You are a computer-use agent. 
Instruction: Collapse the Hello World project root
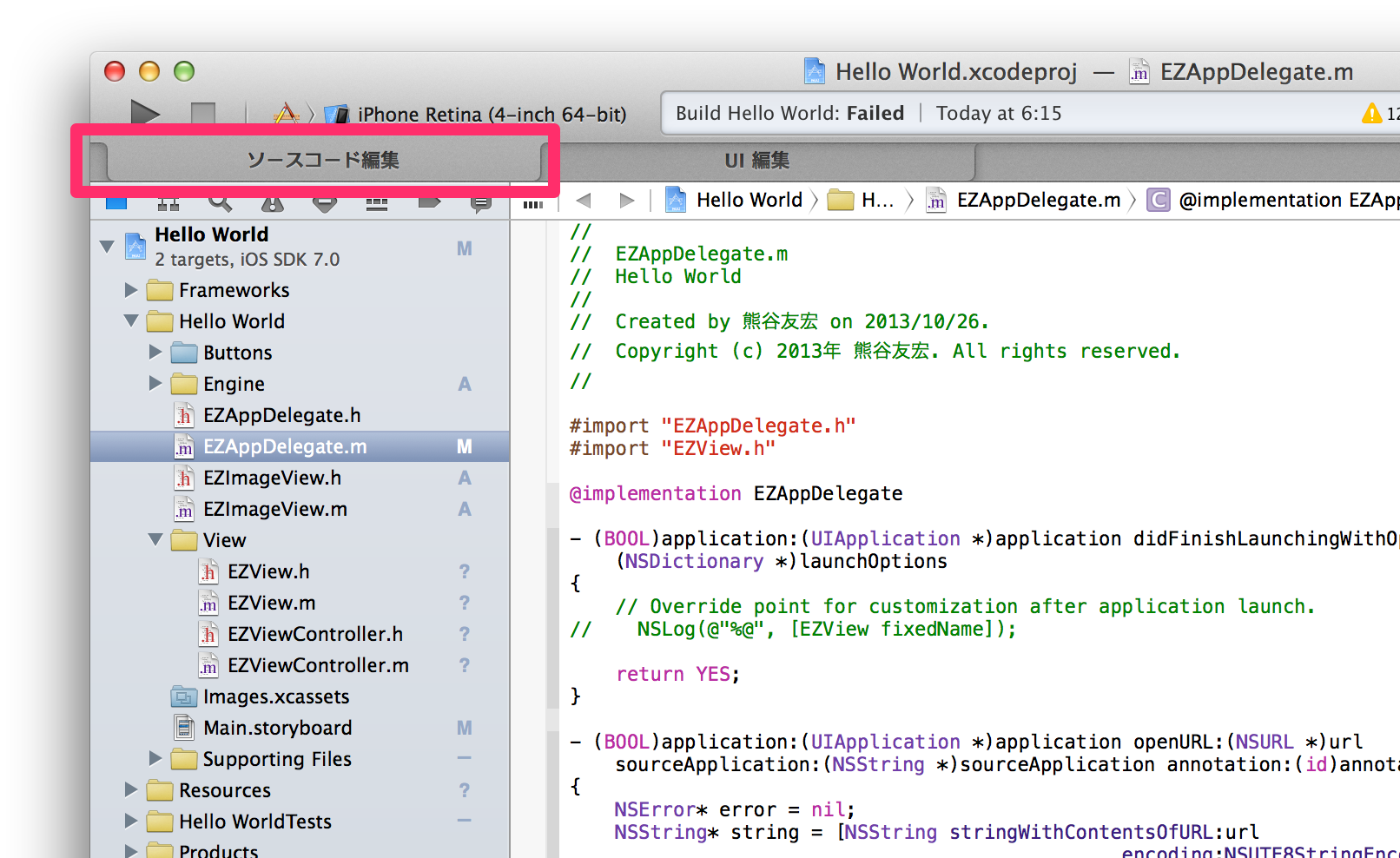(107, 247)
